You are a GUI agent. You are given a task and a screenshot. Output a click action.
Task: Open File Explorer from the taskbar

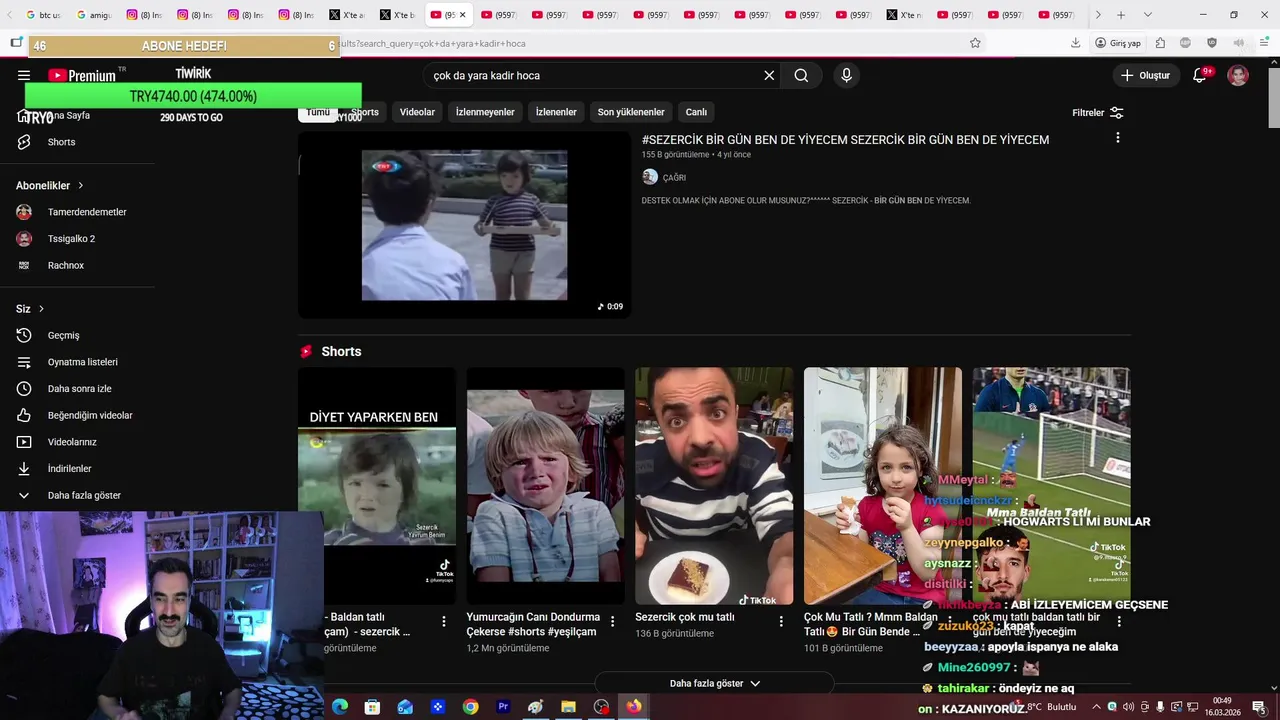(x=568, y=707)
